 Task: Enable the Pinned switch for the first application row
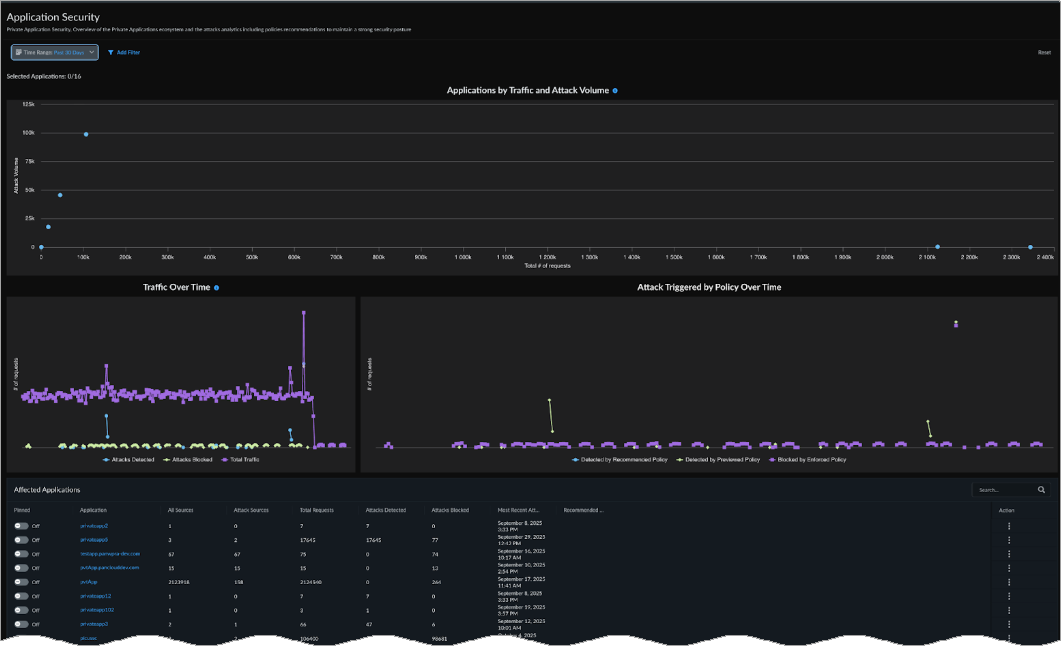[x=21, y=525]
